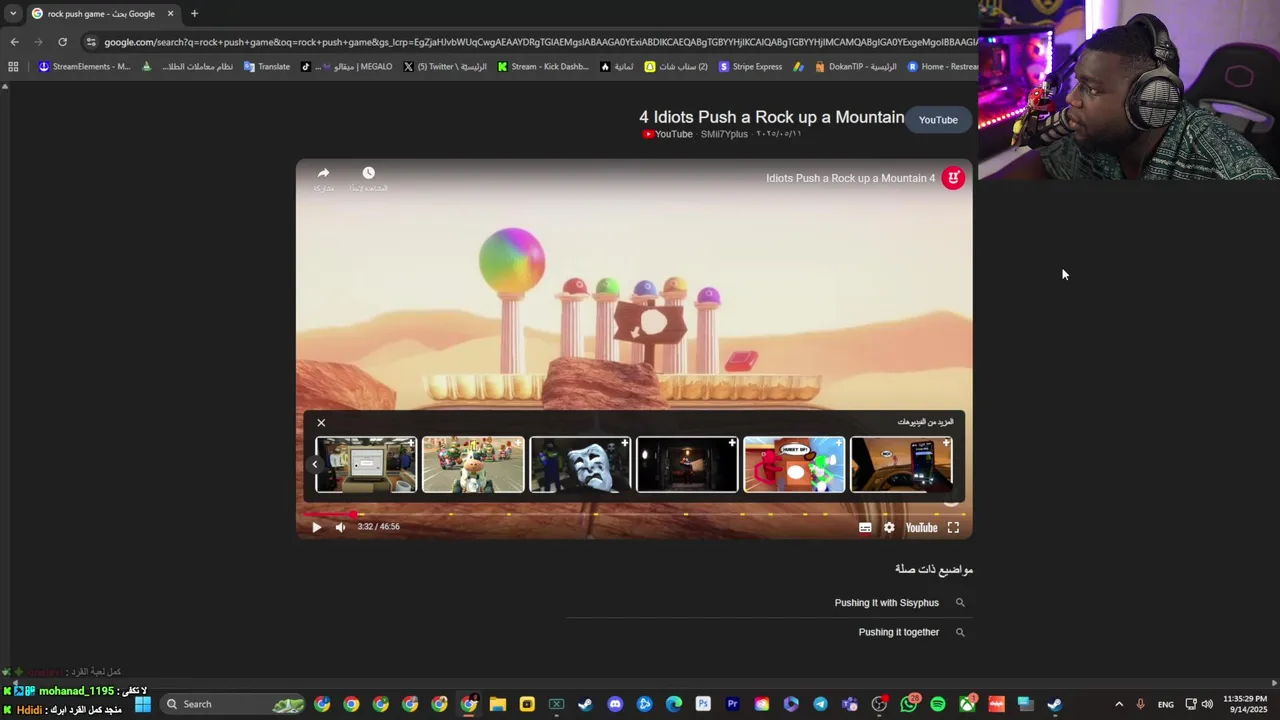The height and width of the screenshot is (720, 1280).
Task: Click the taskbar Search box
Action: pos(232,704)
